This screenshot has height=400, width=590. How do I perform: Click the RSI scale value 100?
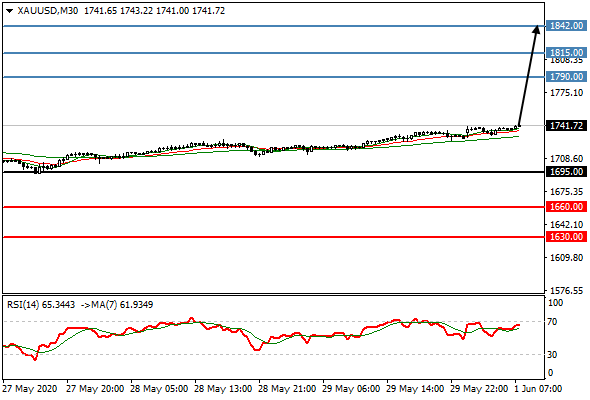(555, 303)
